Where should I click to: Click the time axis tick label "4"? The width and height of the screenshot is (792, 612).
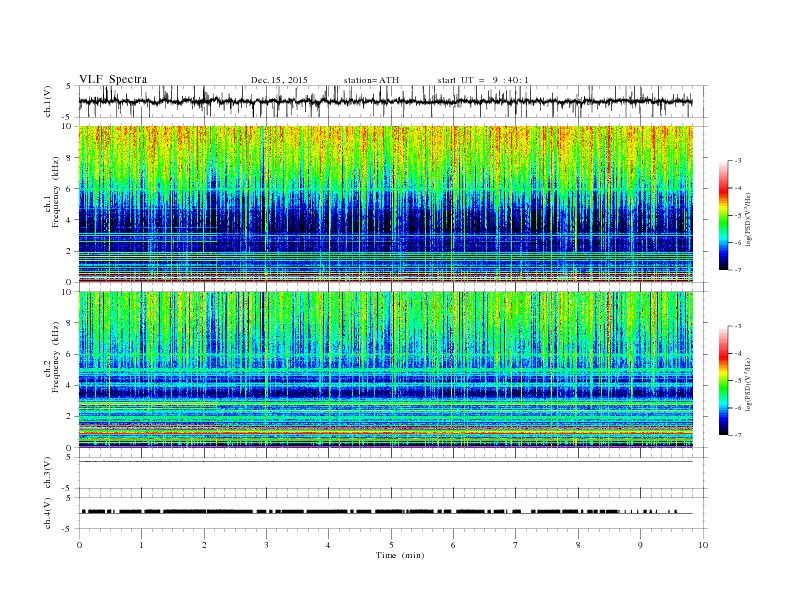(x=328, y=545)
